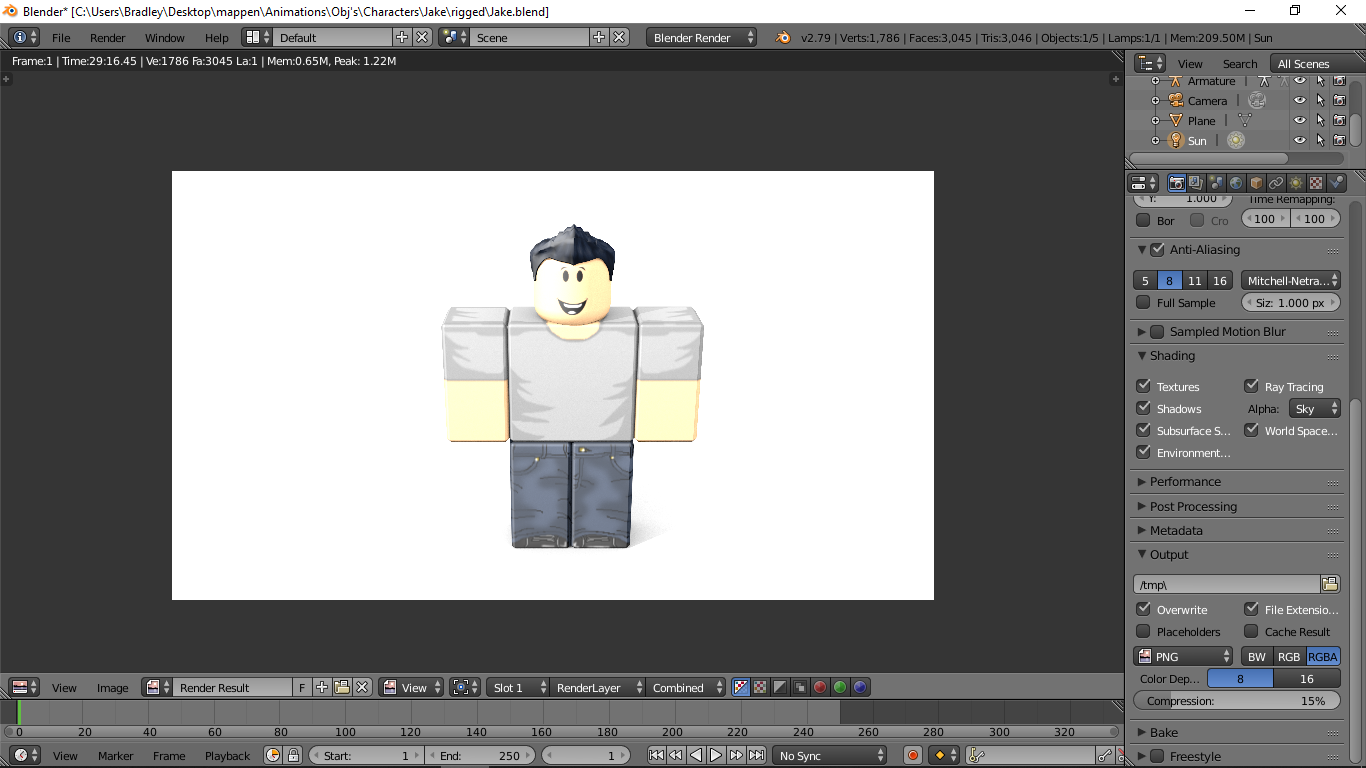Screen dimensions: 1366x768
Task: Hide the Plane object using its eye icon
Action: point(1300,121)
